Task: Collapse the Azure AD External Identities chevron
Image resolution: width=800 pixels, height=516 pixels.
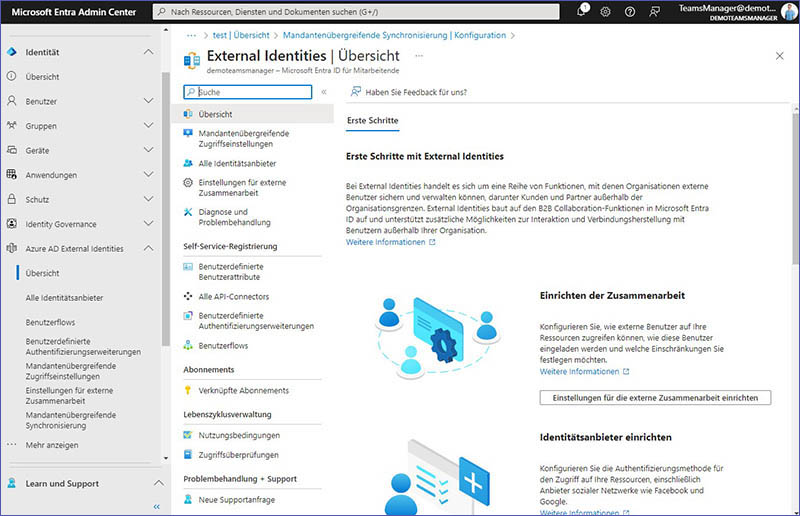Action: coord(148,248)
